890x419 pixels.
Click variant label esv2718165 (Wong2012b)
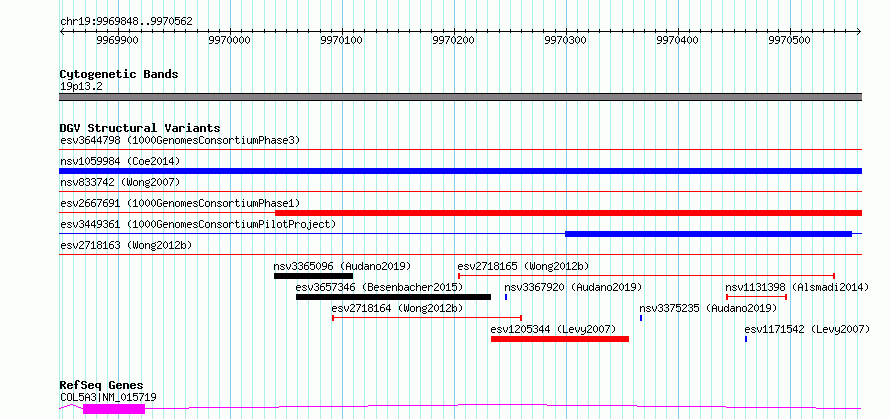[523, 266]
